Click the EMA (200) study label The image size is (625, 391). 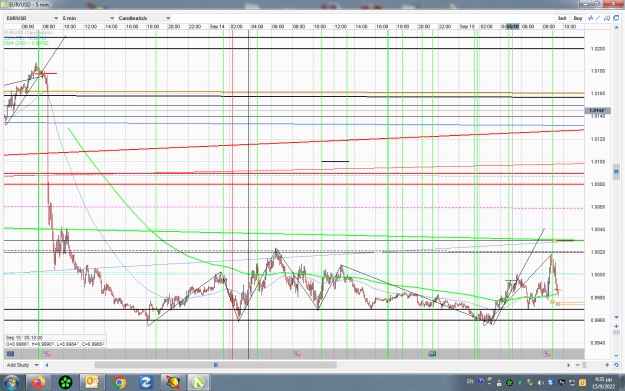click(x=26, y=43)
